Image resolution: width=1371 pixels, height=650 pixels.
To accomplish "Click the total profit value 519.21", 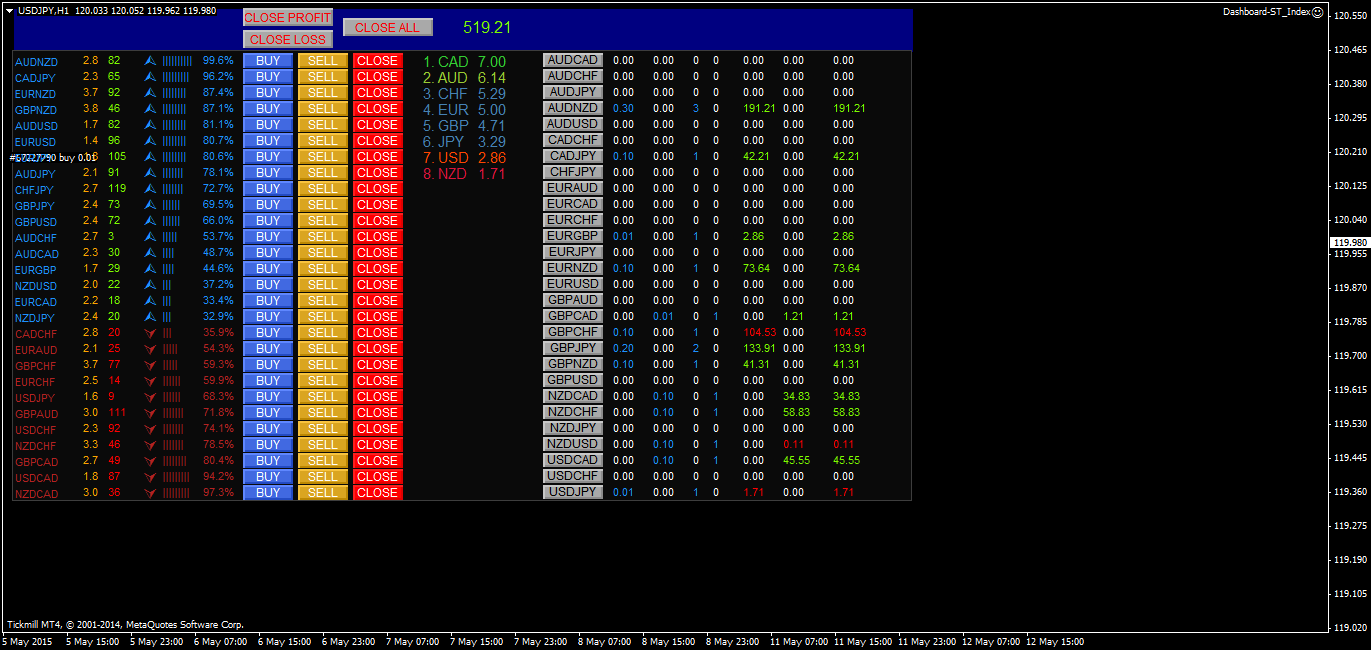I will [x=487, y=28].
